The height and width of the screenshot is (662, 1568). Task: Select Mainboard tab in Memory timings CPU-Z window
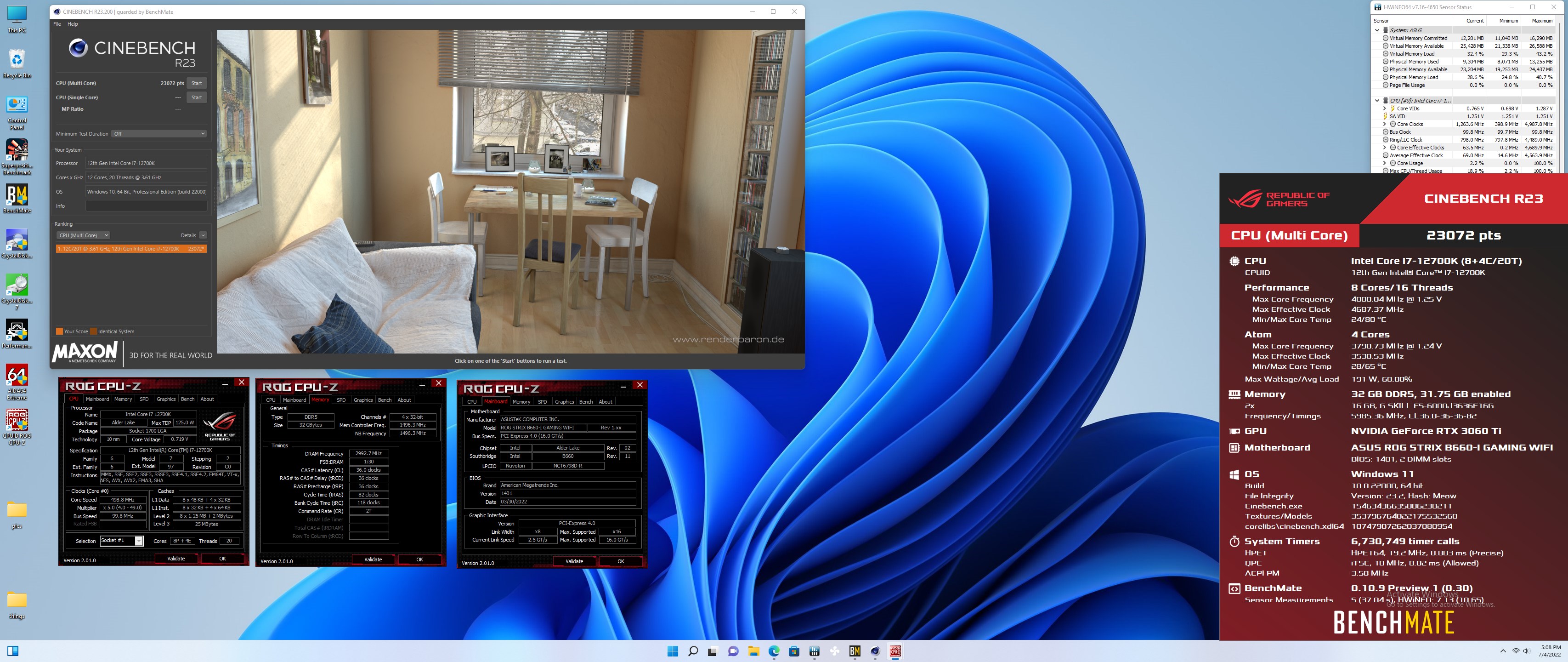pyautogui.click(x=294, y=400)
